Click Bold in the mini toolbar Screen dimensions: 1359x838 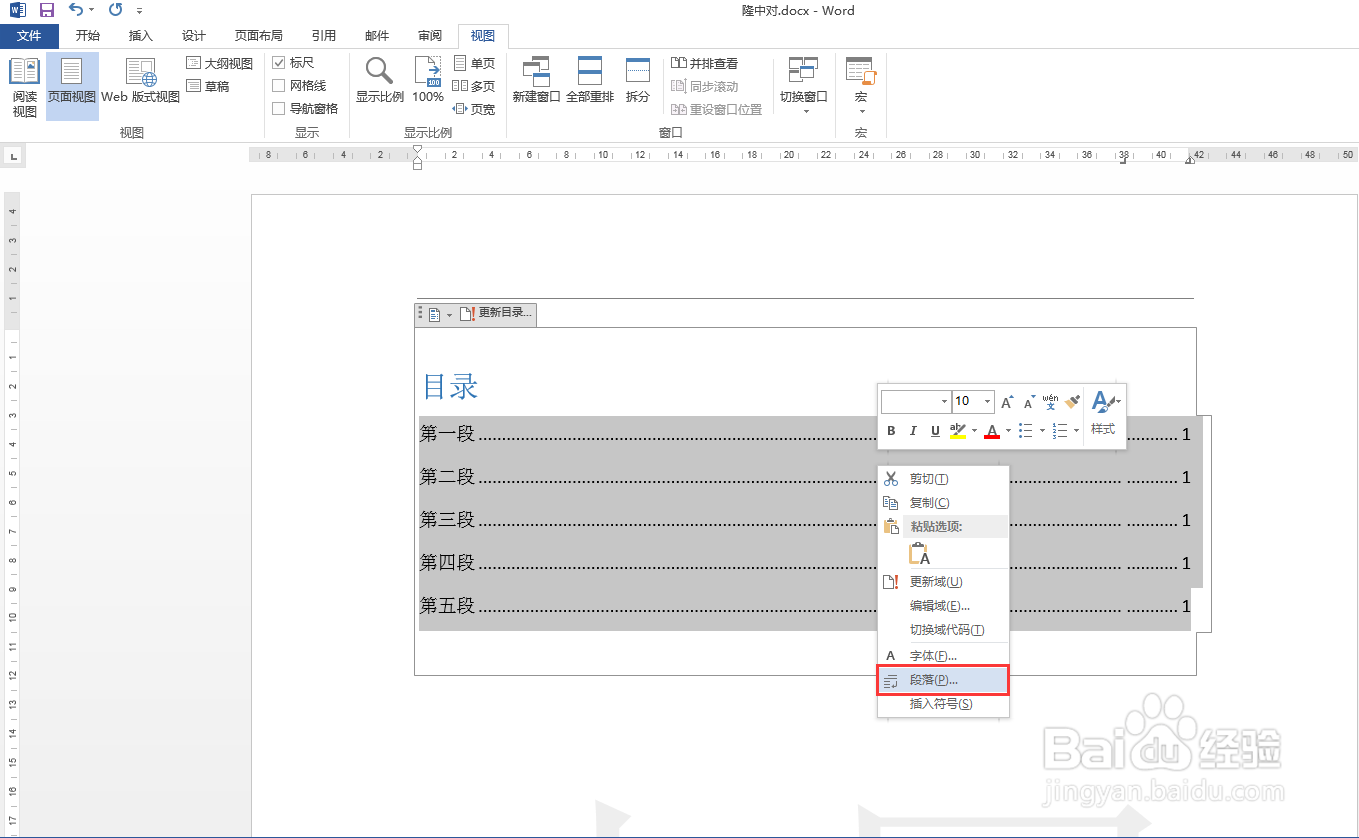(892, 431)
